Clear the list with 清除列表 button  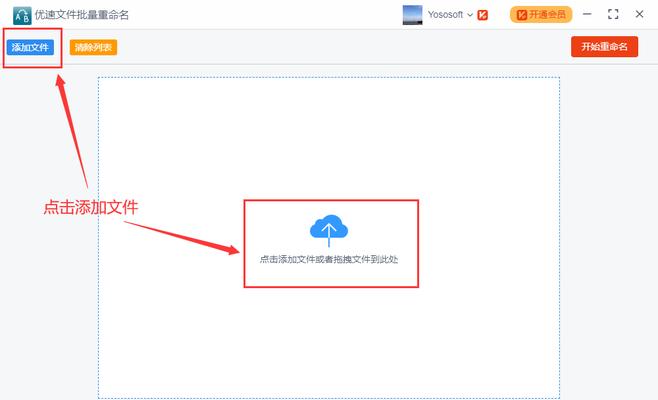point(93,47)
